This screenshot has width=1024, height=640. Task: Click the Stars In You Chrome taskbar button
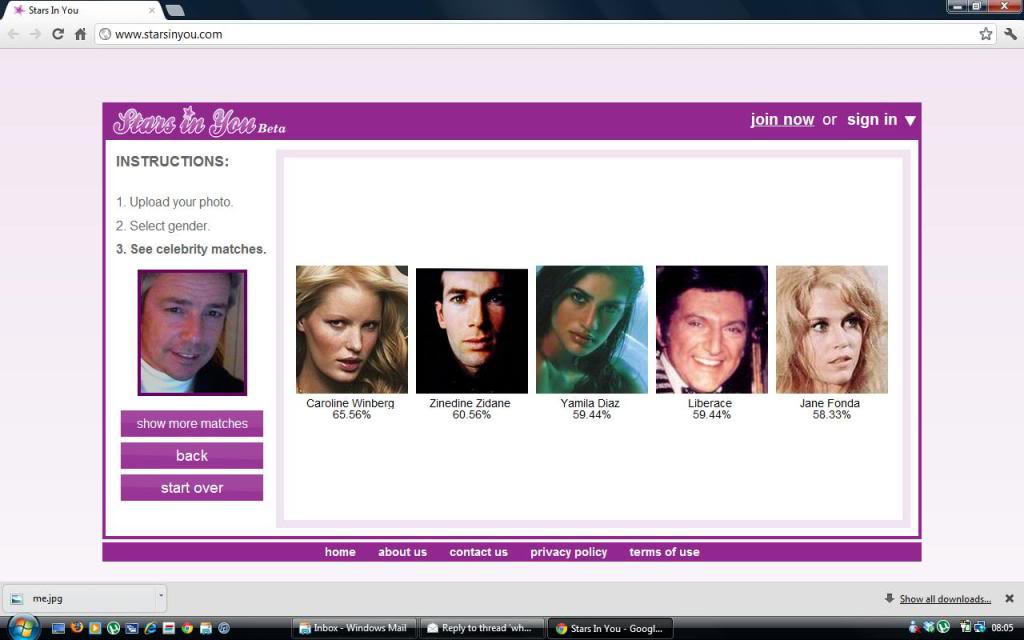609,628
